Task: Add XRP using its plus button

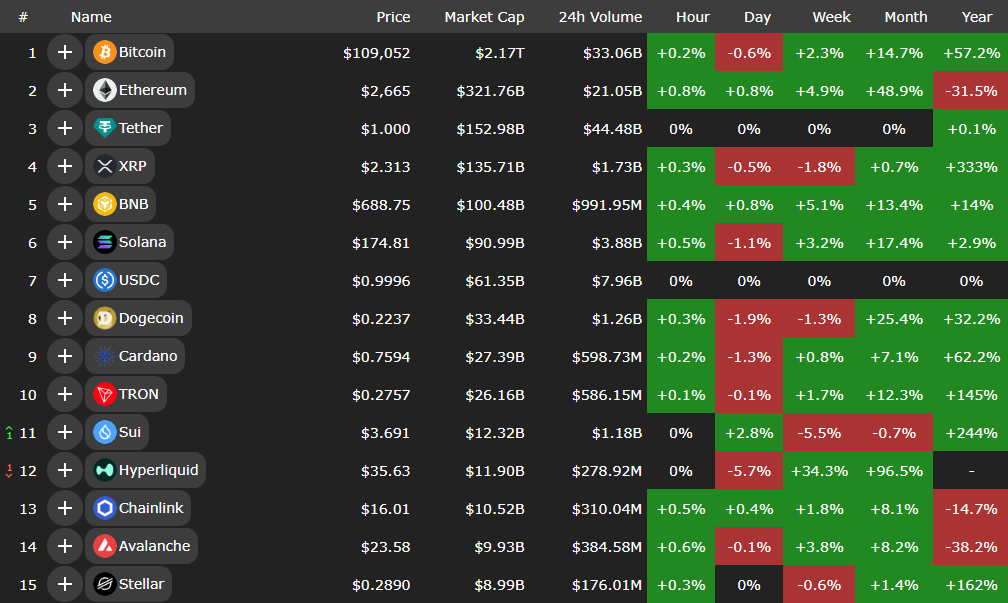Action: (x=65, y=166)
